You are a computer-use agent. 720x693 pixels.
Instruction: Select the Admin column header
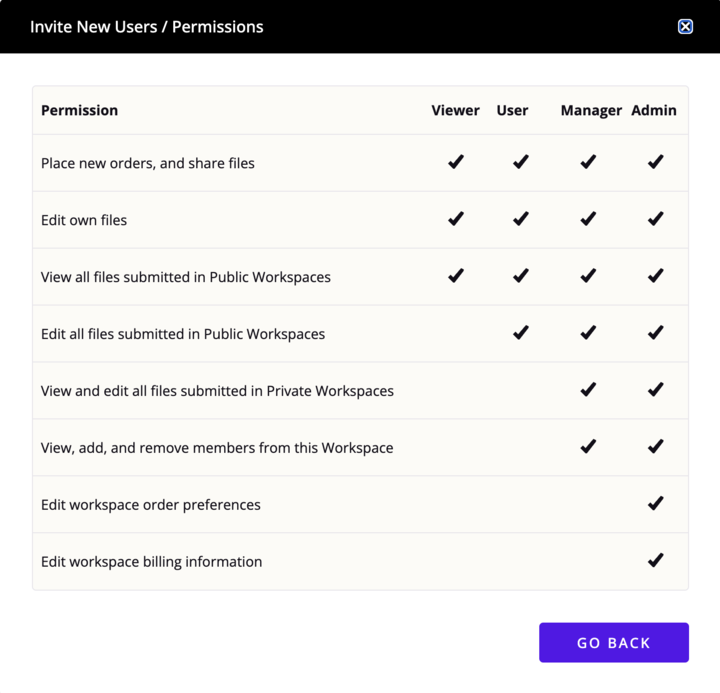(x=653, y=110)
